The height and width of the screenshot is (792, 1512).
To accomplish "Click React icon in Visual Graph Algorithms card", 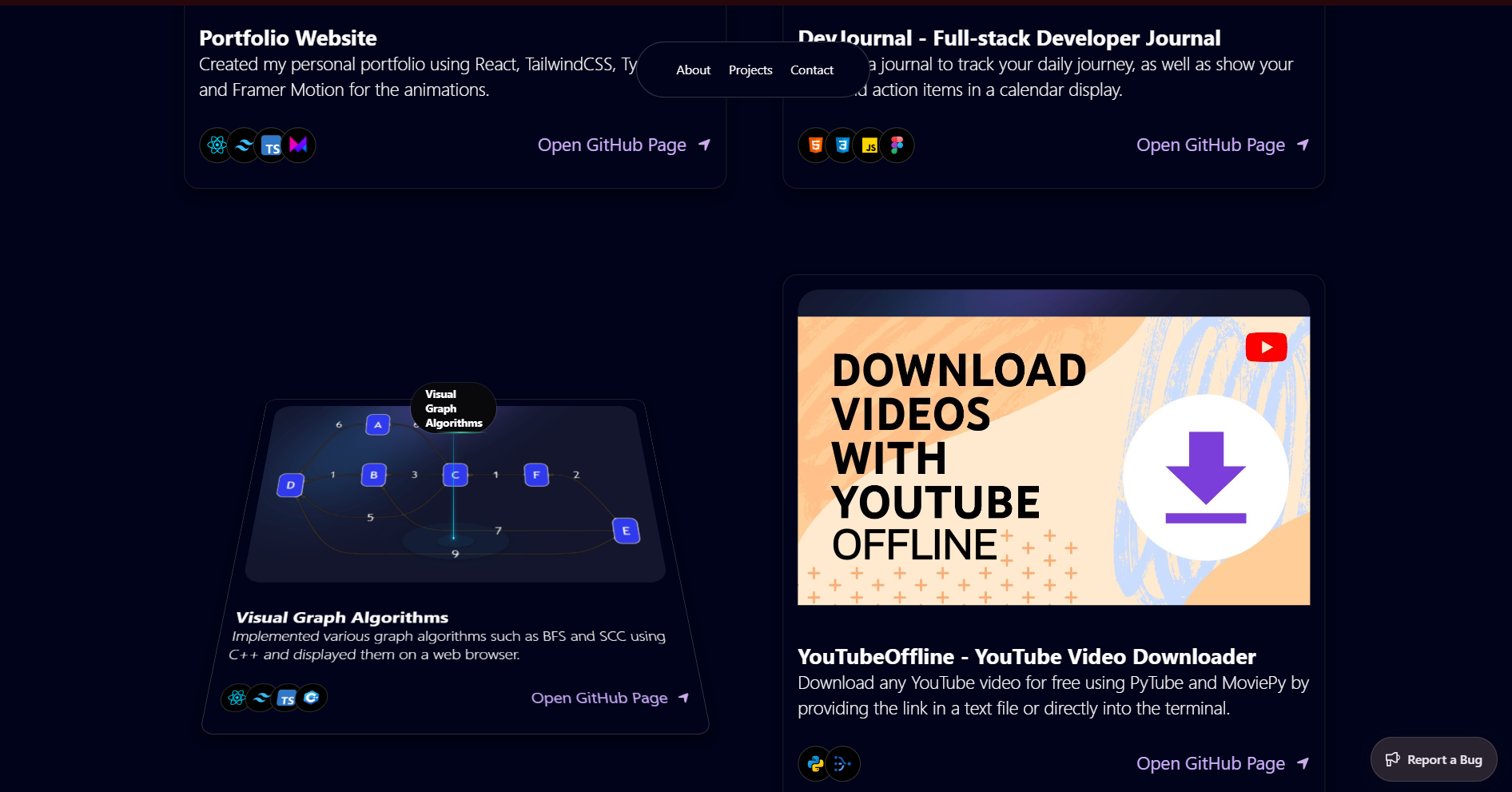I will point(237,698).
